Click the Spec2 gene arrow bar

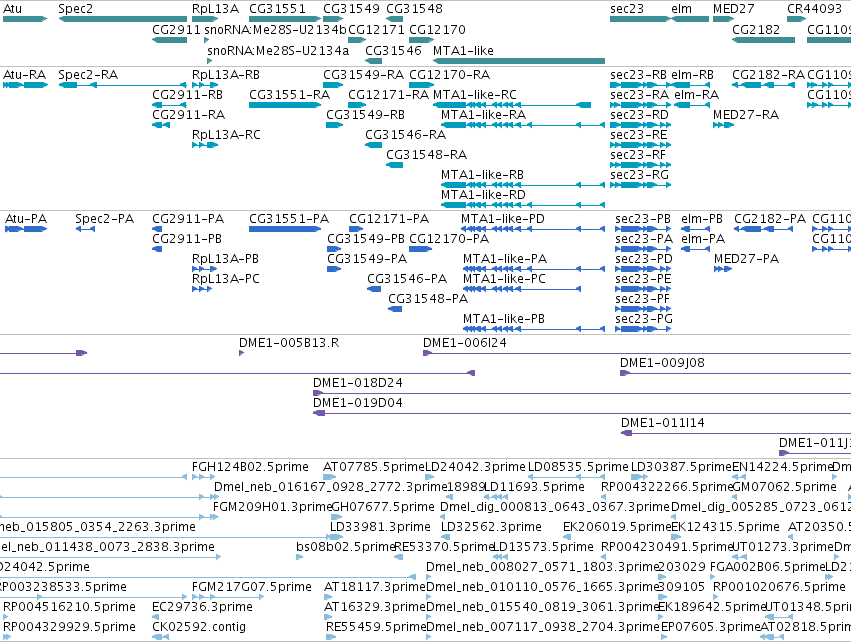tap(123, 19)
